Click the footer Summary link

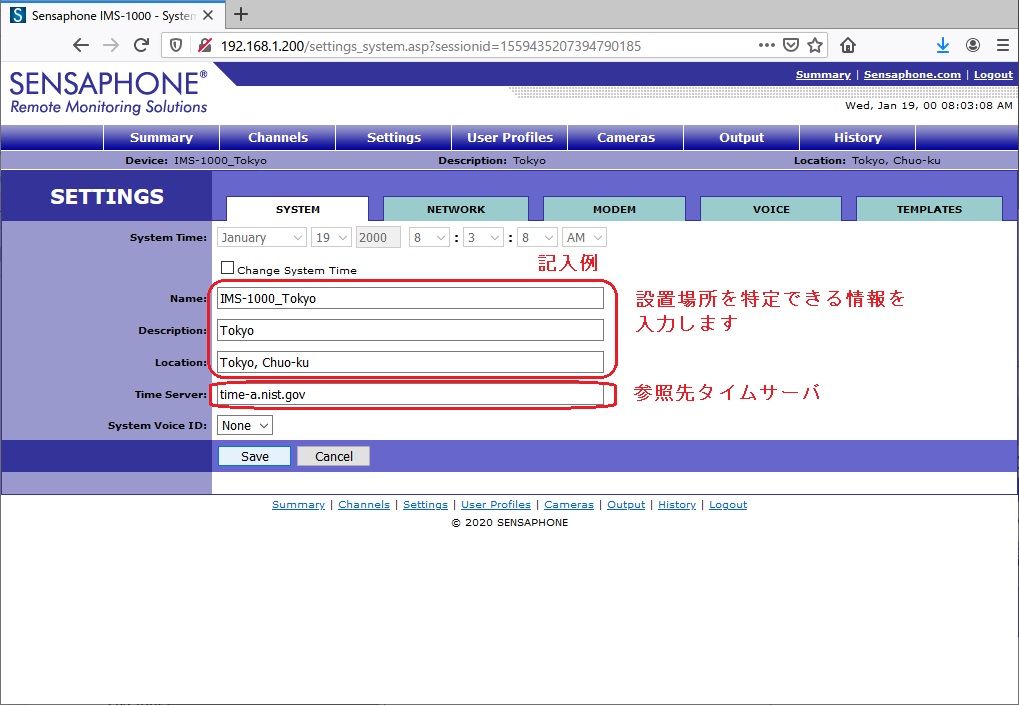point(298,504)
